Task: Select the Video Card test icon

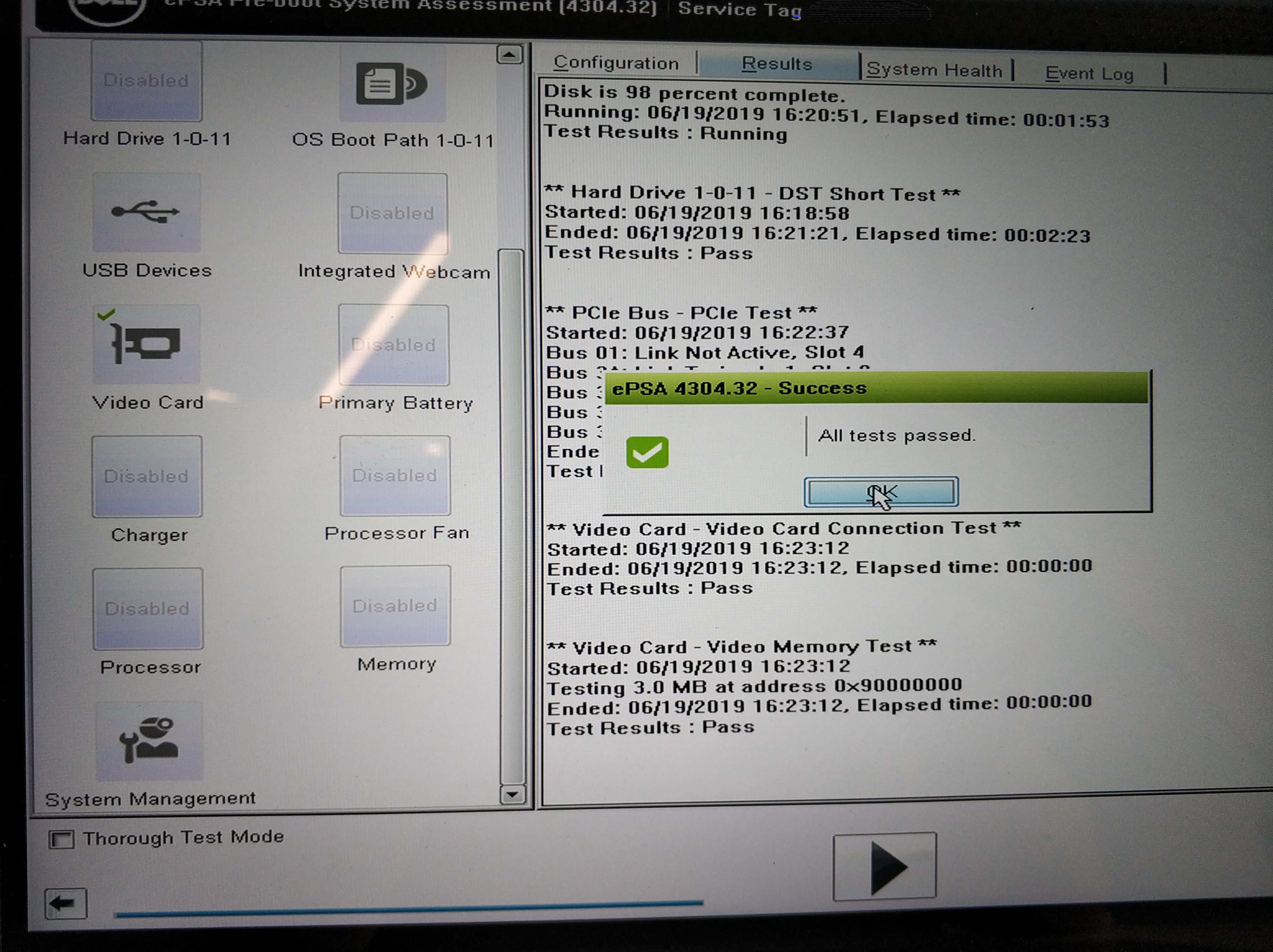Action: coord(146,344)
